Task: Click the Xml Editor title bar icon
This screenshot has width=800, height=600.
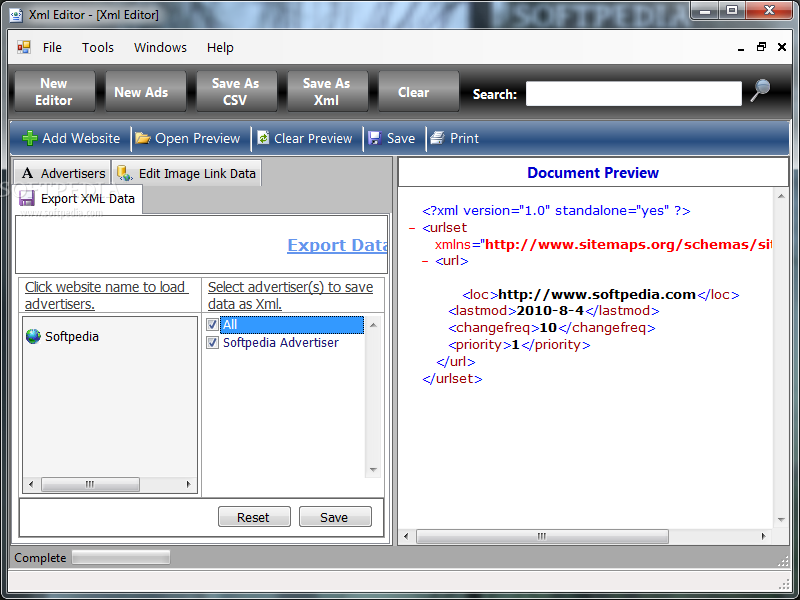Action: tap(16, 15)
